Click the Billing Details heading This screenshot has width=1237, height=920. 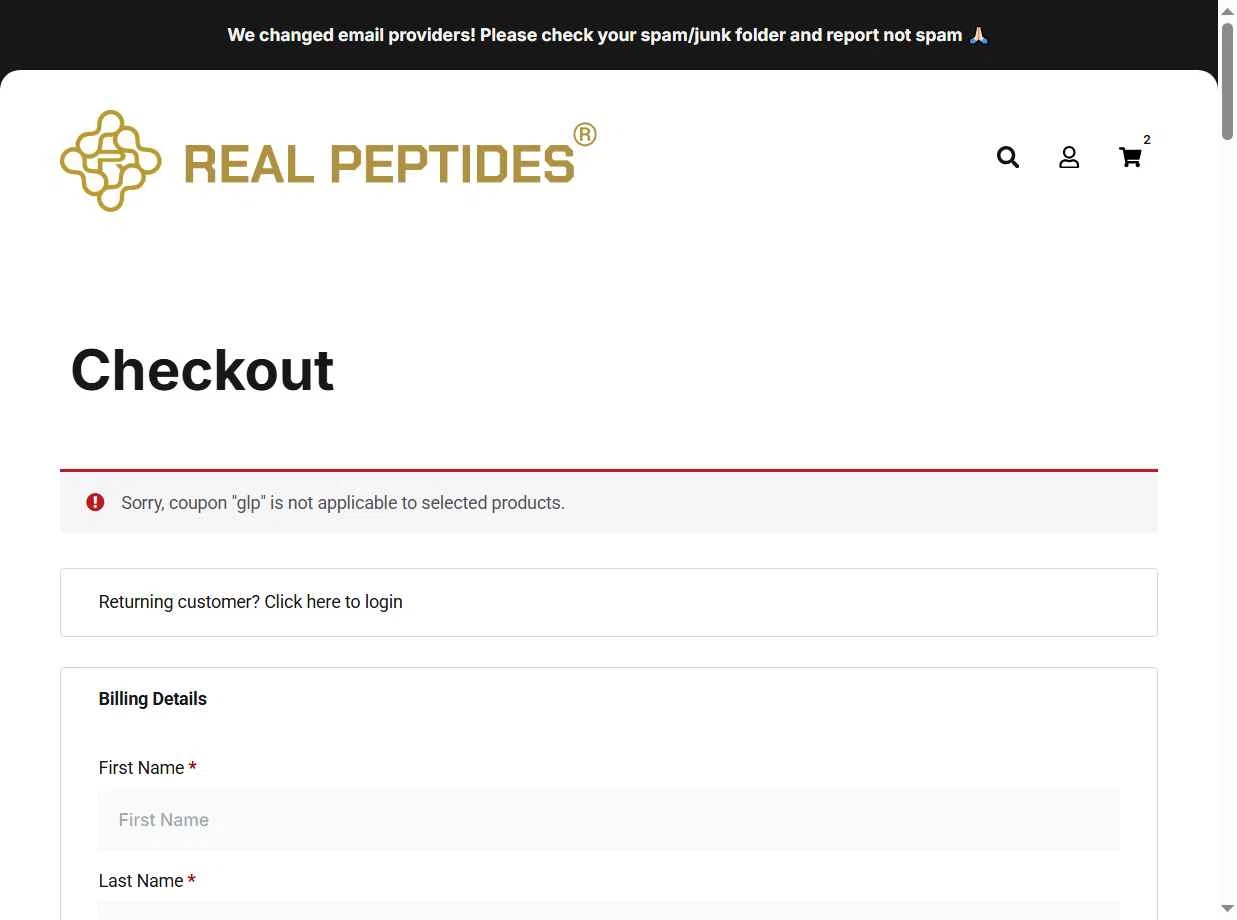coord(153,699)
